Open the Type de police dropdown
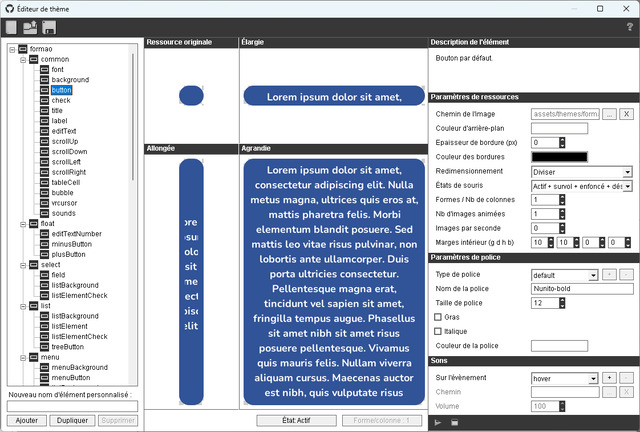 point(564,275)
